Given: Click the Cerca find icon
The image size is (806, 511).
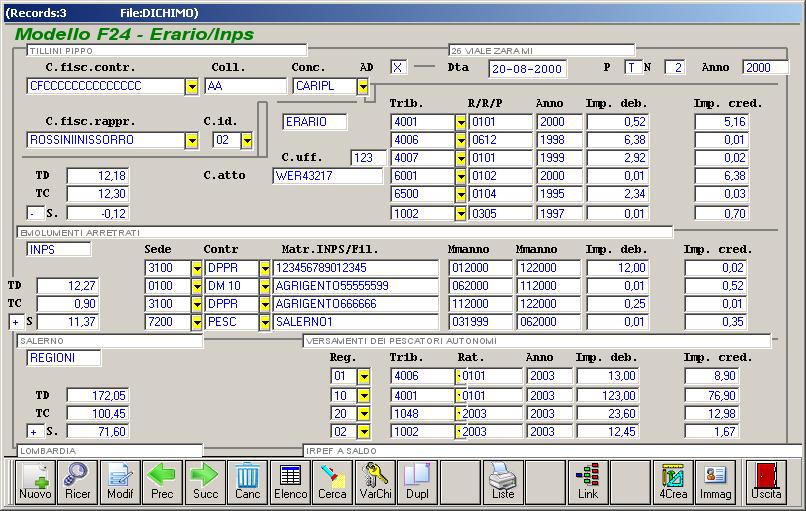Looking at the screenshot, I should click(332, 481).
